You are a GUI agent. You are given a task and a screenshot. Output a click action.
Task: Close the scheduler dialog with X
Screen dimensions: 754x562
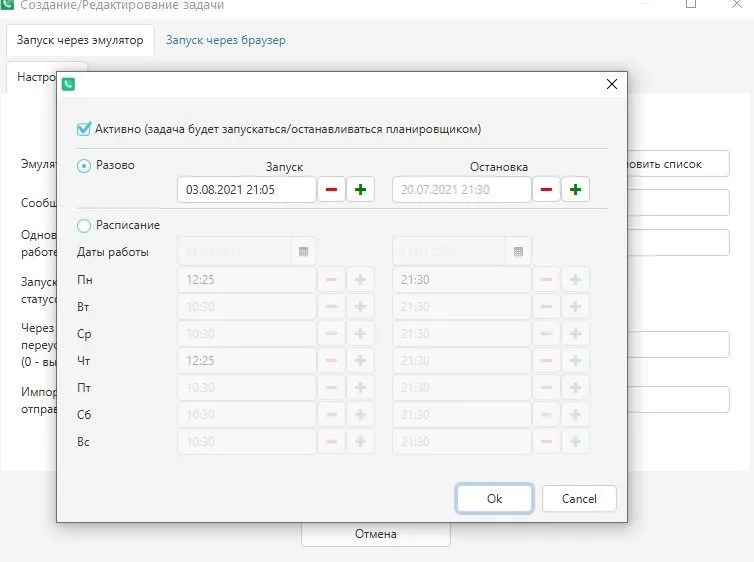pos(612,84)
